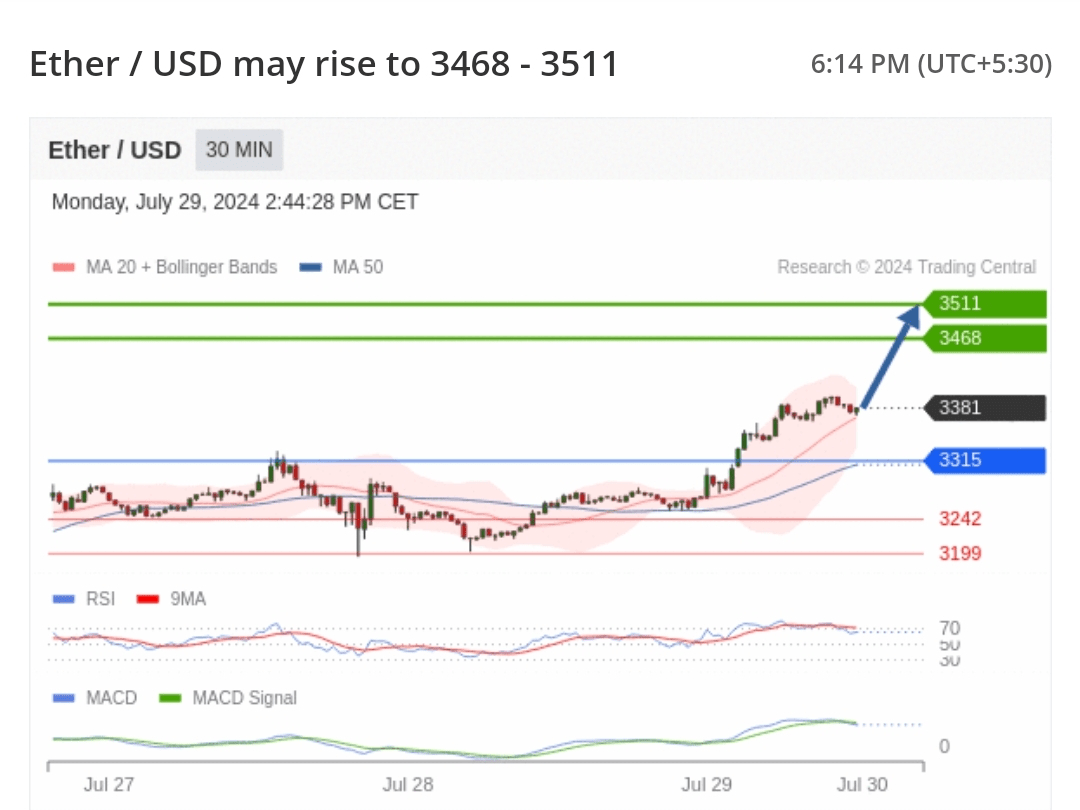1080x810 pixels.
Task: Click the RSI legend marker
Action: [x=63, y=599]
